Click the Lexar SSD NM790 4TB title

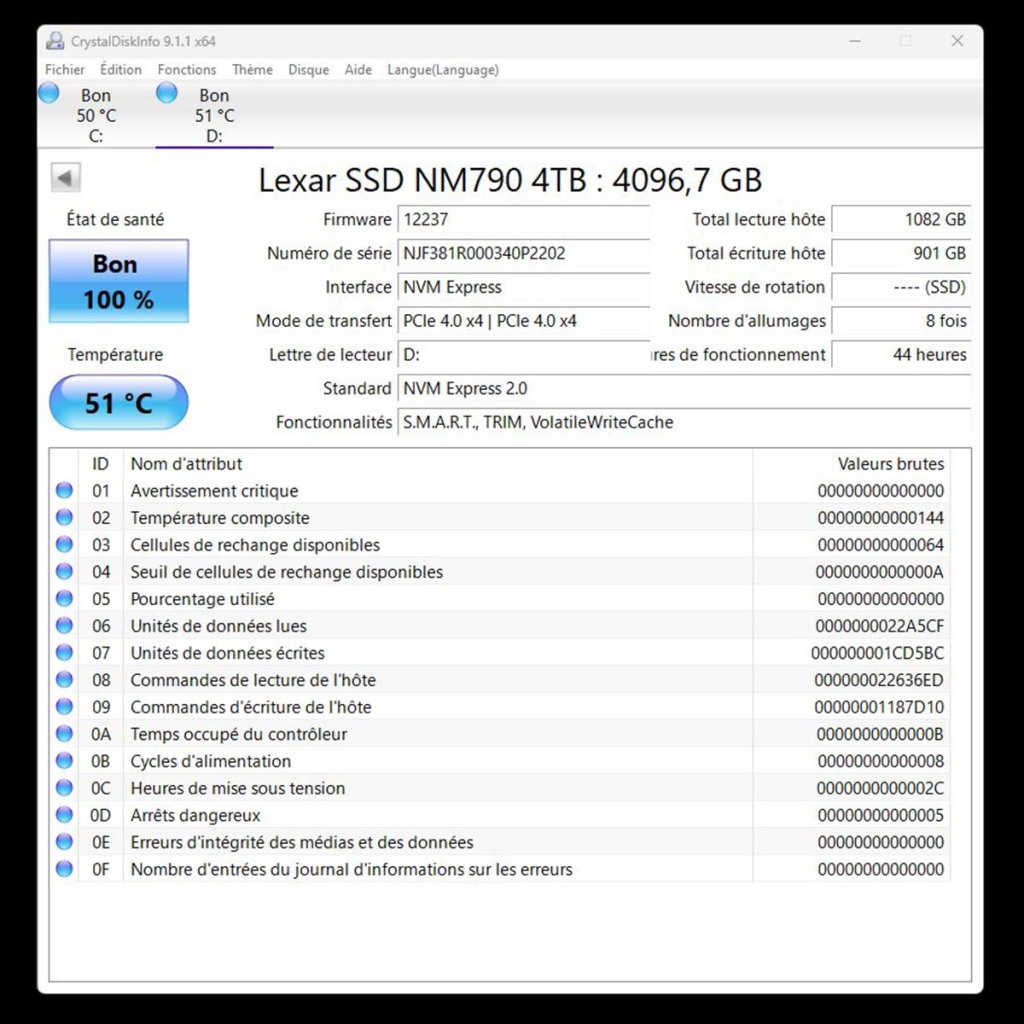[x=510, y=180]
